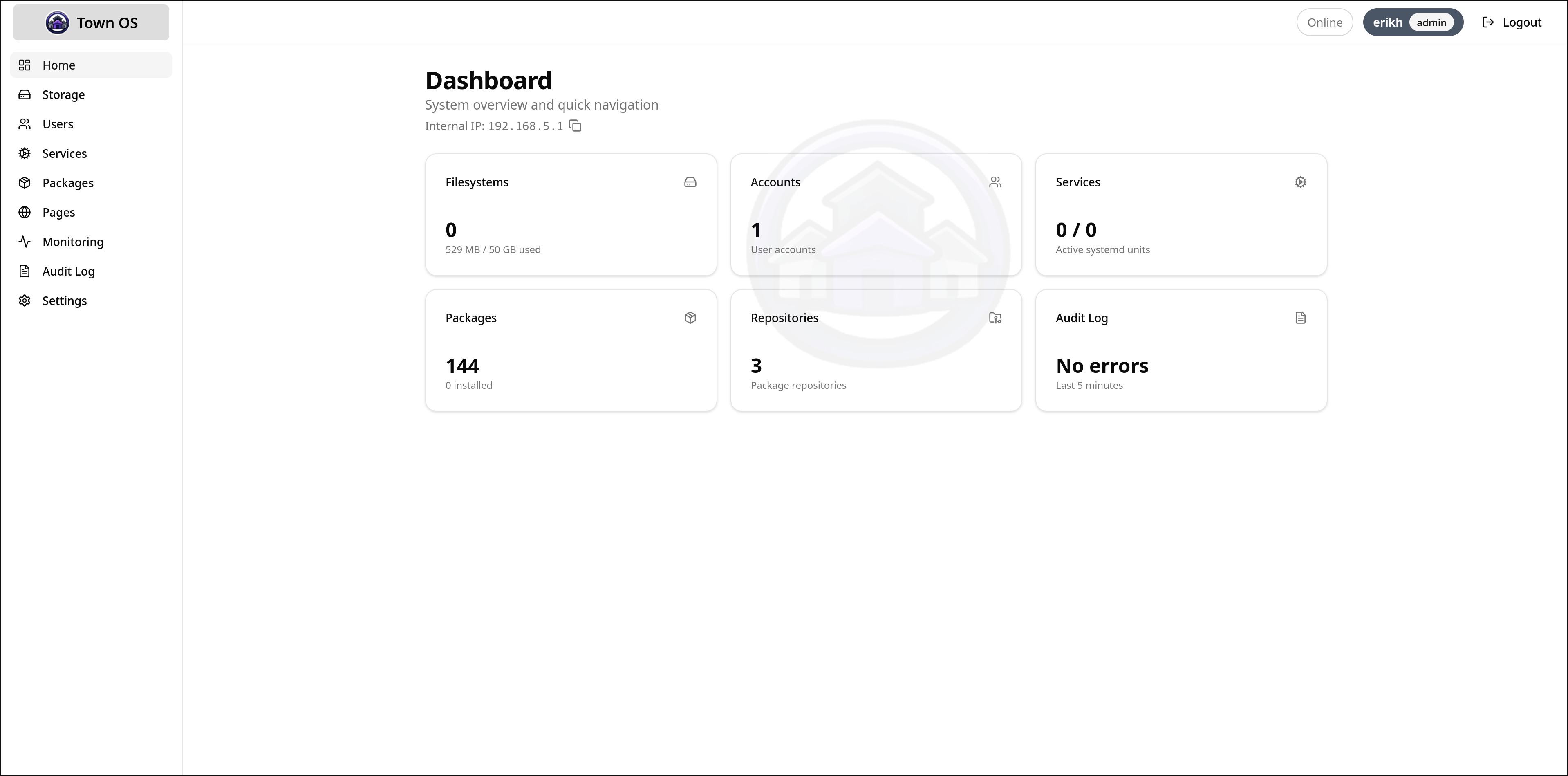
Task: Click the disk icon on the Filesystems card
Action: click(x=690, y=182)
